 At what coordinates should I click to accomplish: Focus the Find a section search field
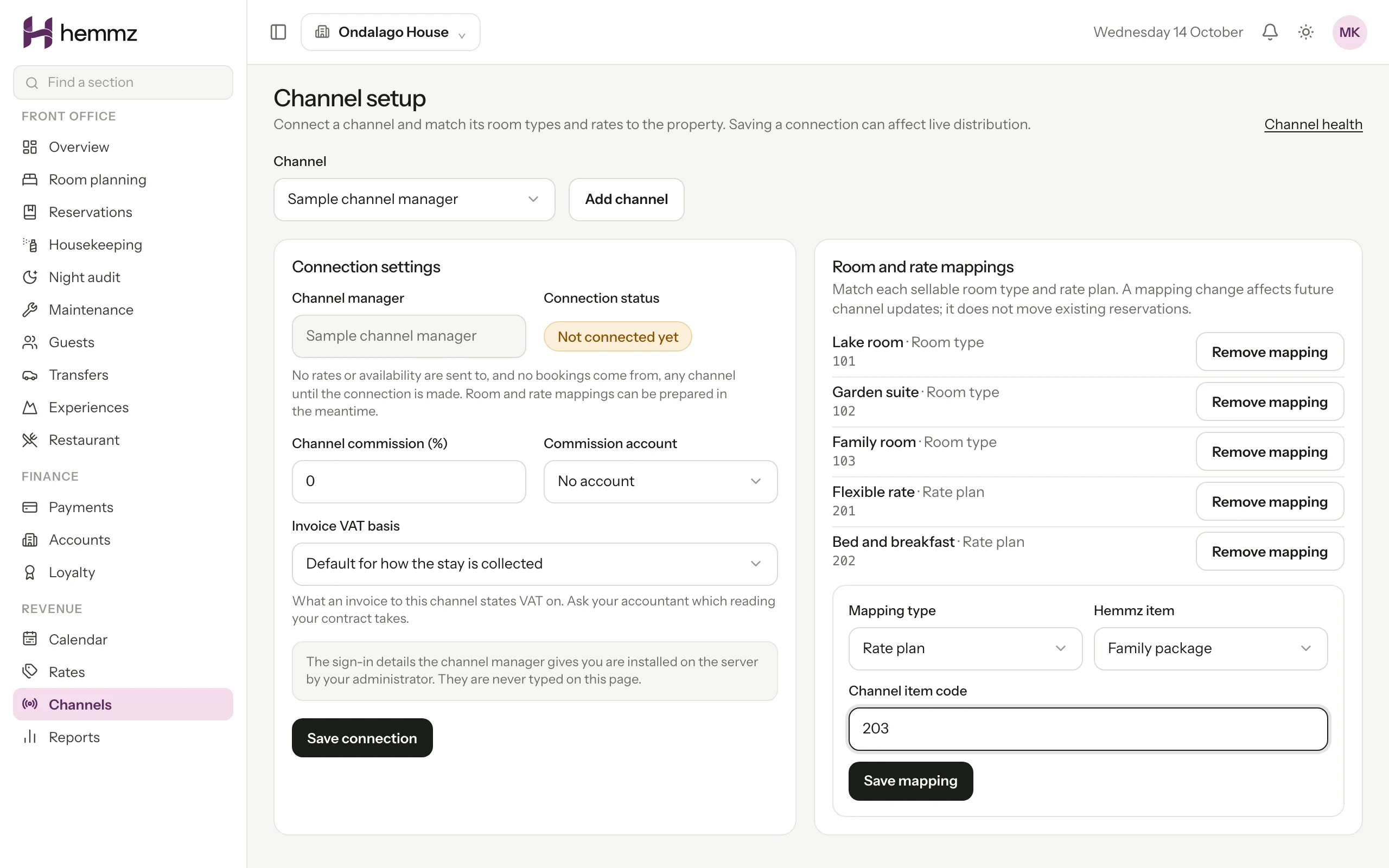[x=123, y=82]
